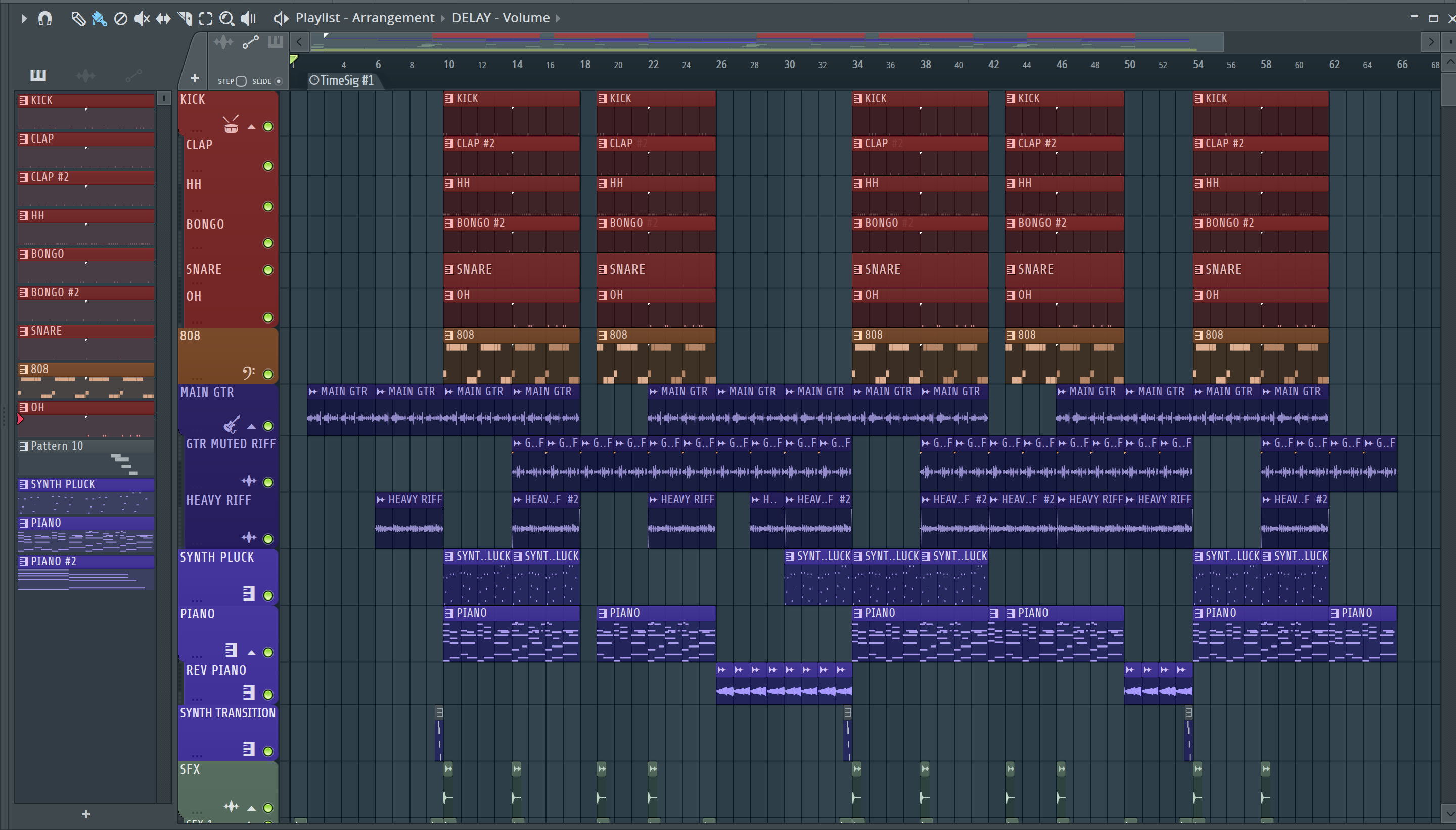This screenshot has height=830, width=1456.
Task: Select the Slice tool
Action: pos(185,18)
